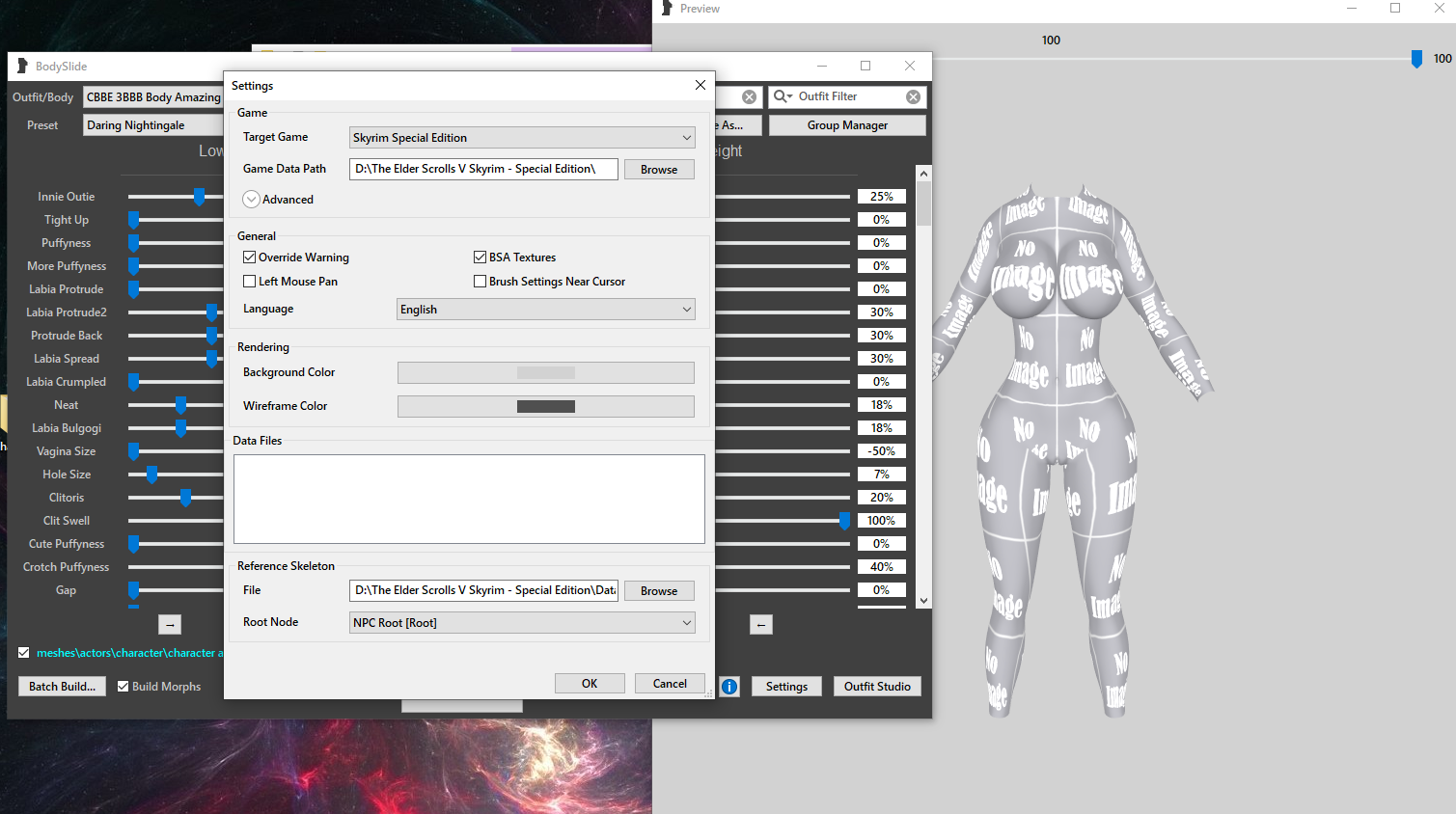The image size is (1456, 814).
Task: Uncheck the BSA Textures option
Action: click(x=480, y=258)
